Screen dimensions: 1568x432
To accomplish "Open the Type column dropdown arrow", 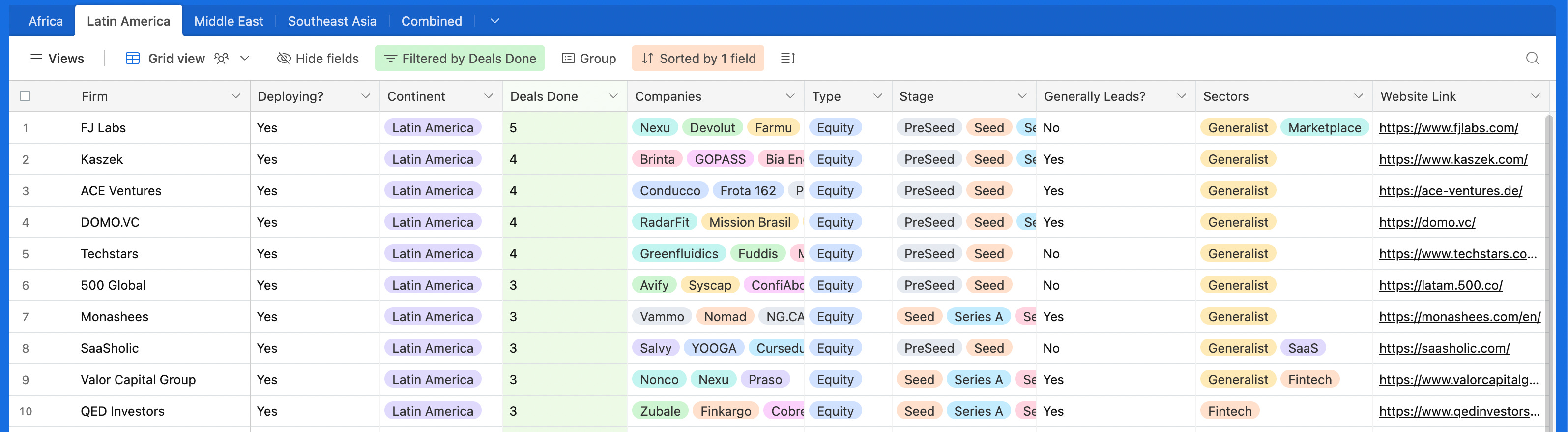I will pos(878,96).
